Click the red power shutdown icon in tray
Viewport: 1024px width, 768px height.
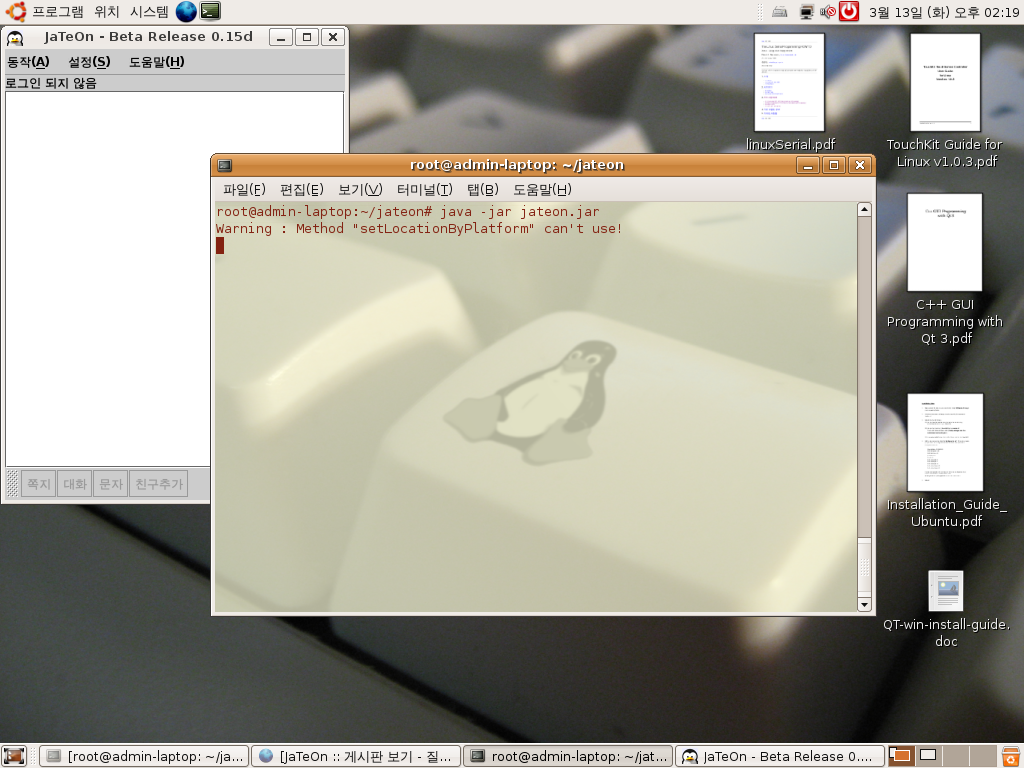[848, 11]
